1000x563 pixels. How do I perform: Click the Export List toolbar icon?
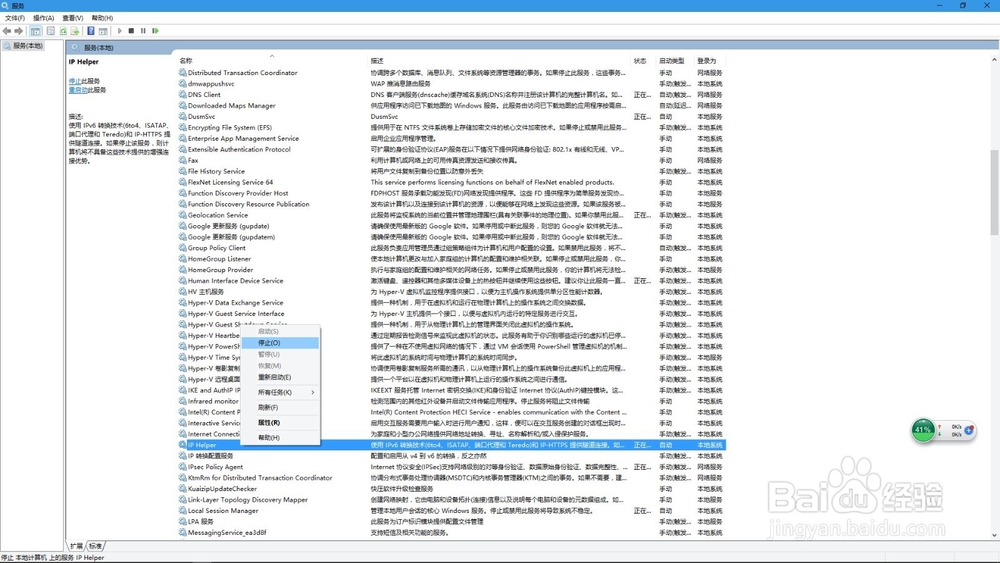75,31
